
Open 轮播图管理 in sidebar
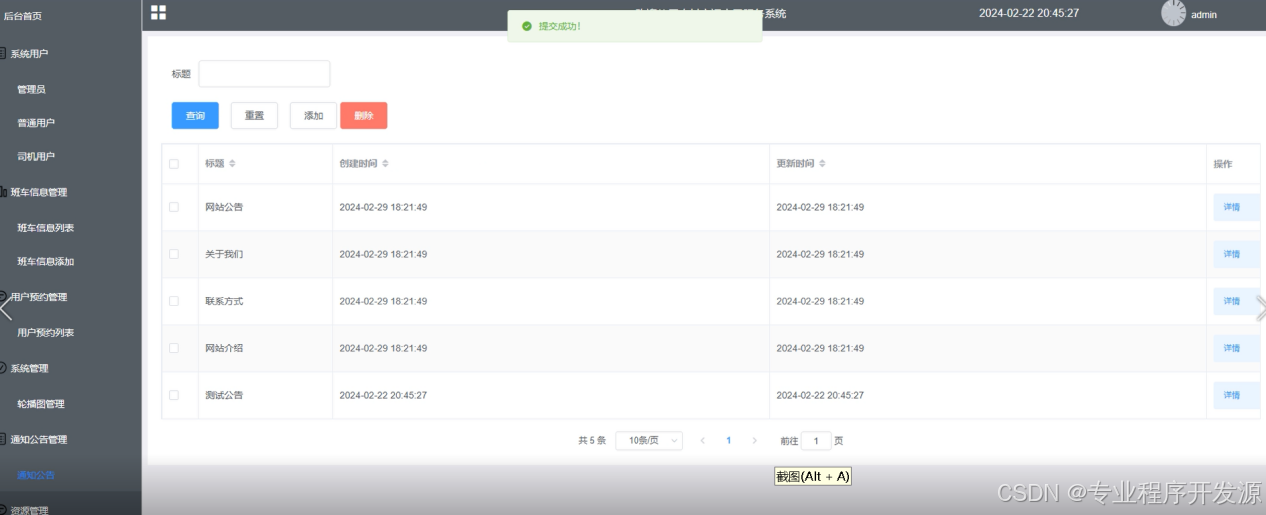[x=41, y=404]
